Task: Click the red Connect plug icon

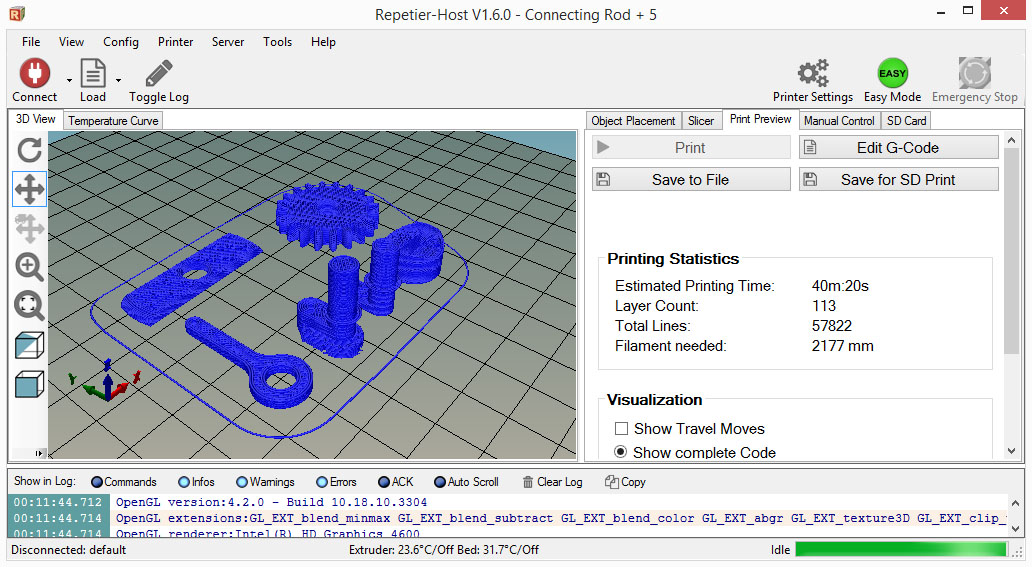Action: pos(34,73)
